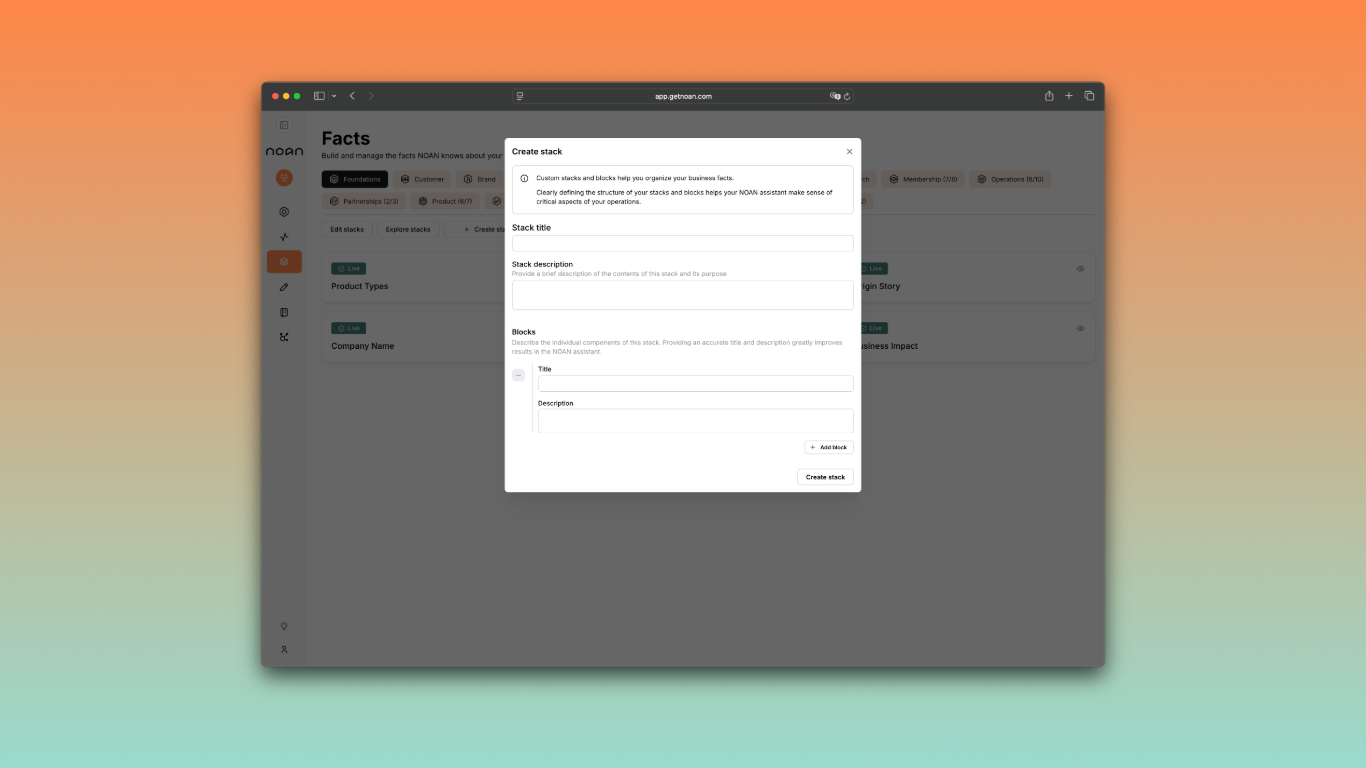Click the page reader icon in address bar

pyautogui.click(x=519, y=96)
